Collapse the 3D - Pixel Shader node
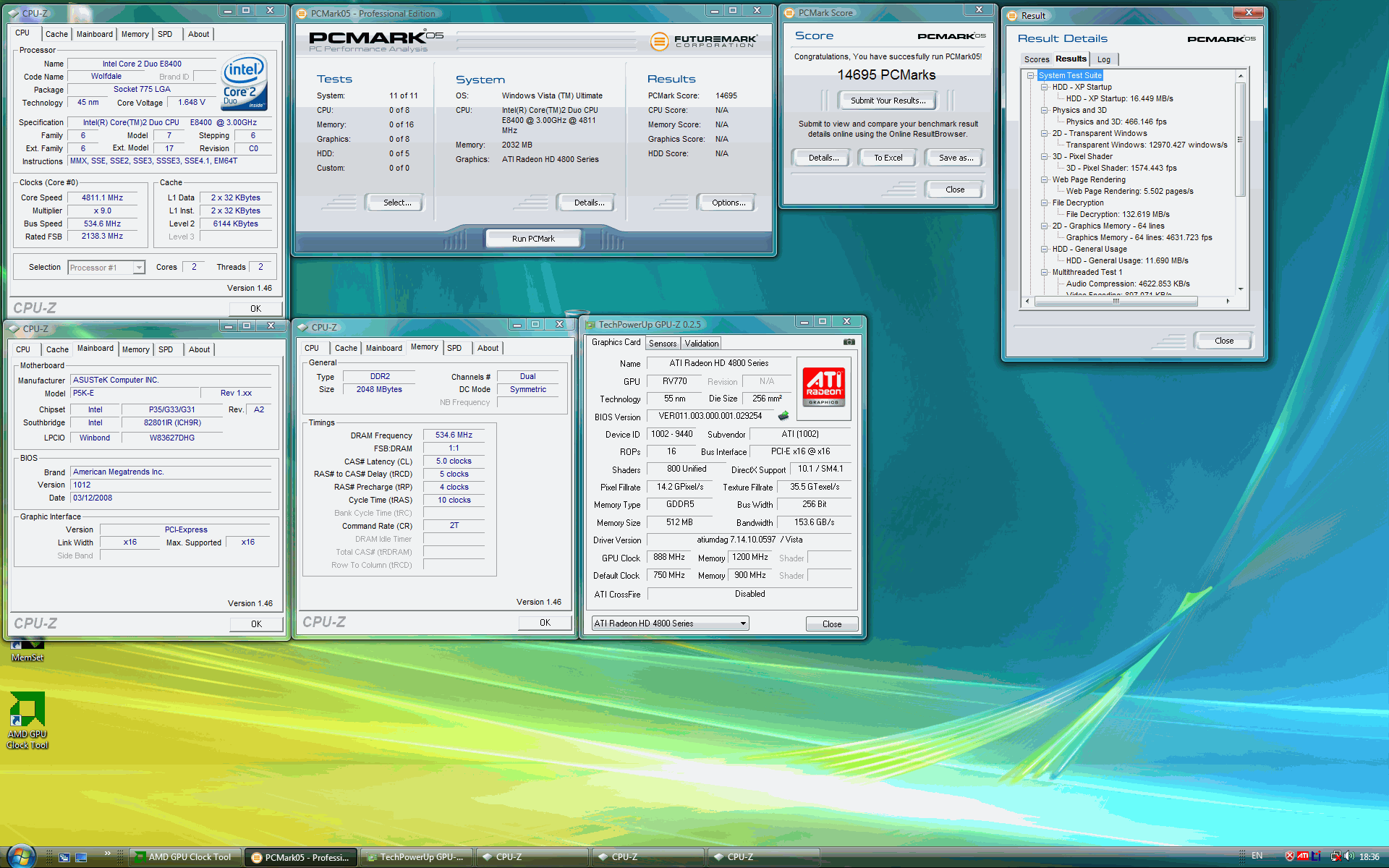The image size is (1389, 868). pyautogui.click(x=1044, y=156)
